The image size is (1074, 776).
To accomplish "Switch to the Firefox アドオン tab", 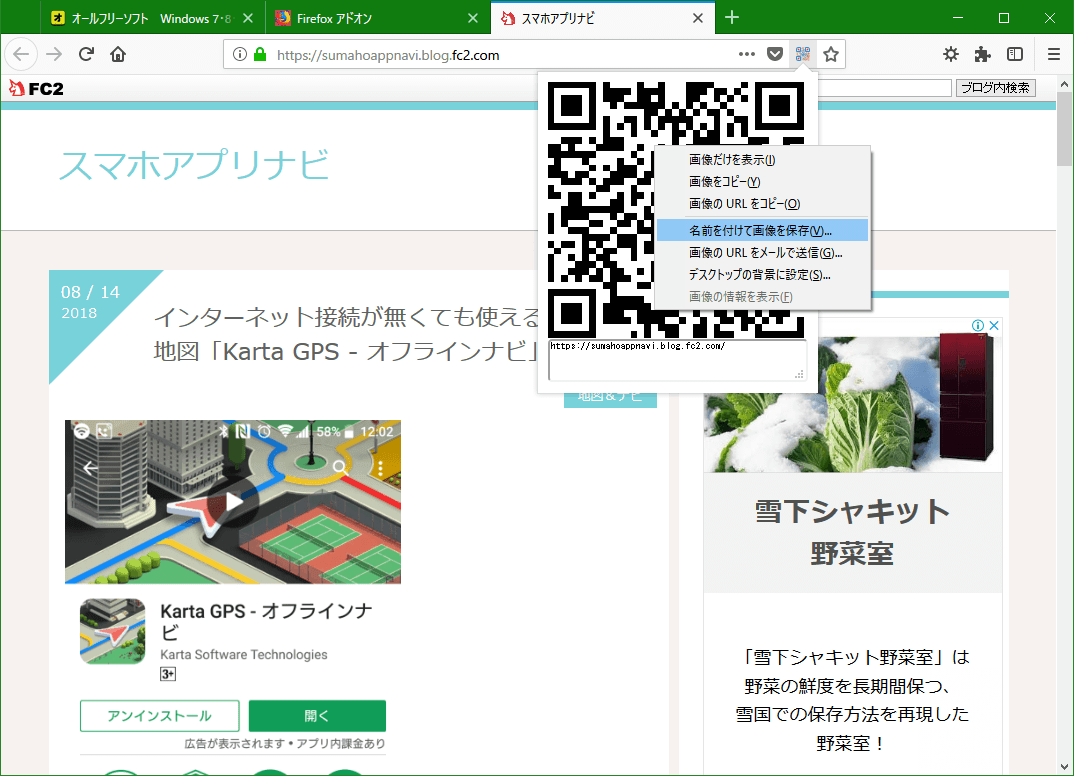I will click(377, 18).
